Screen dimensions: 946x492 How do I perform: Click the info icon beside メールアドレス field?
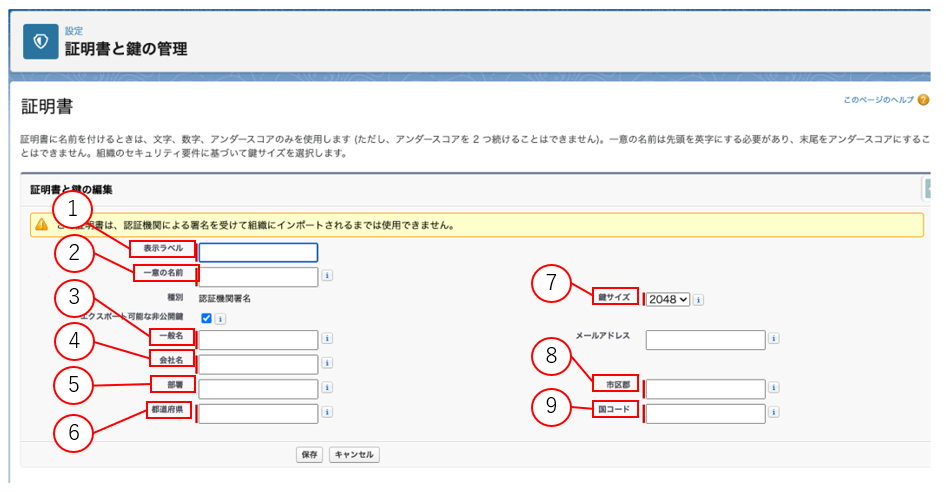[774, 340]
